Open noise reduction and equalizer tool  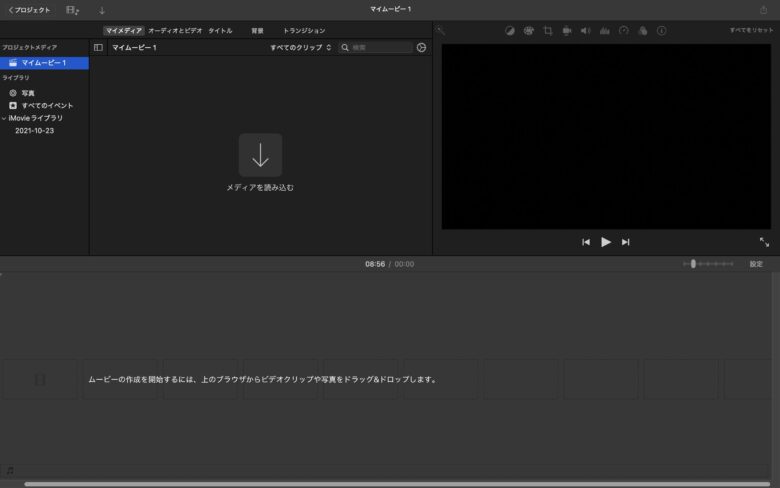point(604,31)
